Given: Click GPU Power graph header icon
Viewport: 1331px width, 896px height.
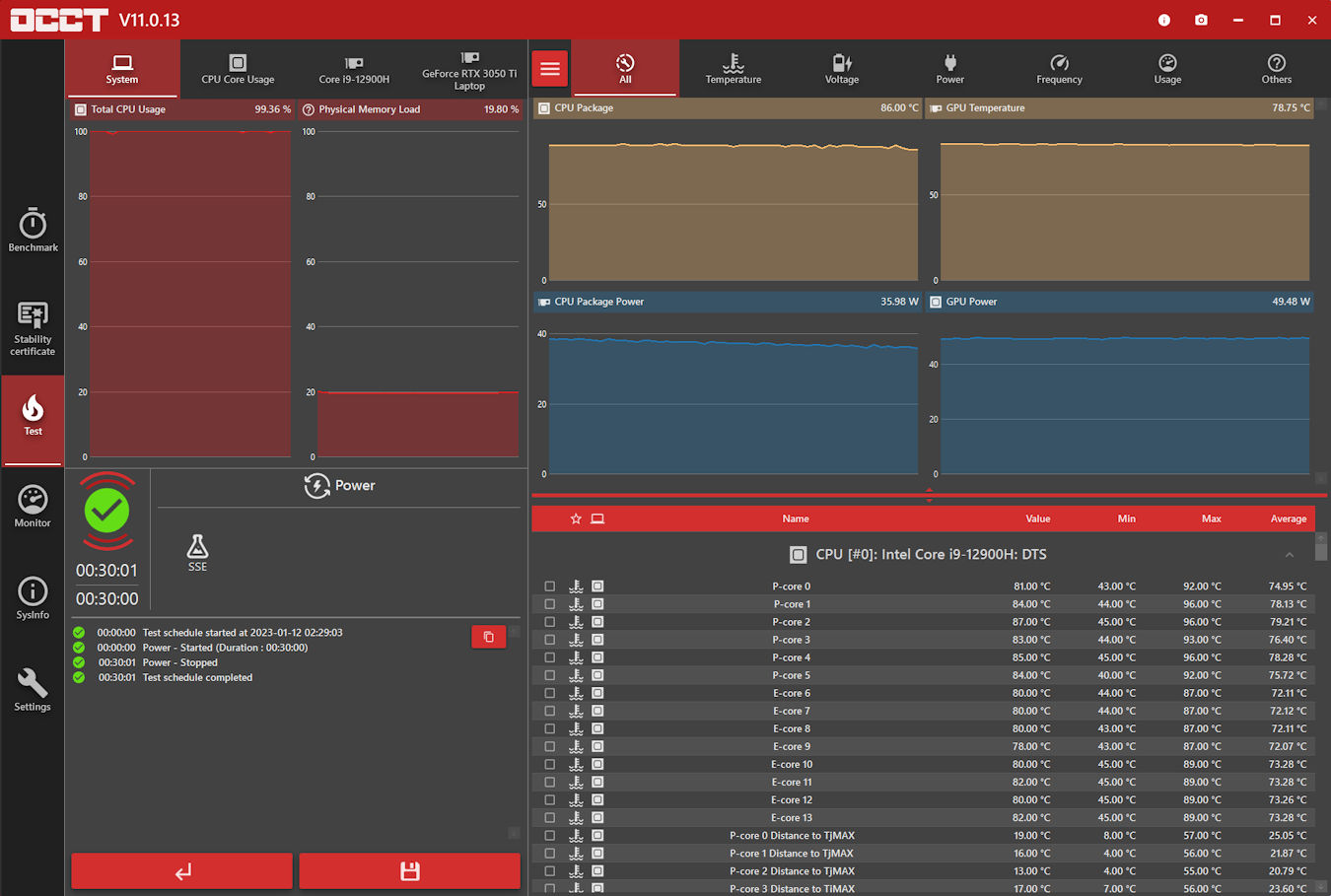Looking at the screenshot, I should [x=936, y=302].
